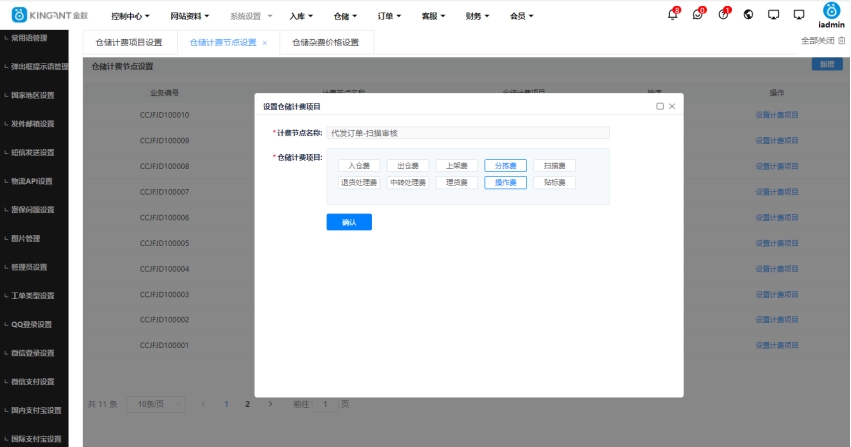Maximize the 设置仓储计费项目 dialog
This screenshot has height=447, width=851.
tap(660, 106)
